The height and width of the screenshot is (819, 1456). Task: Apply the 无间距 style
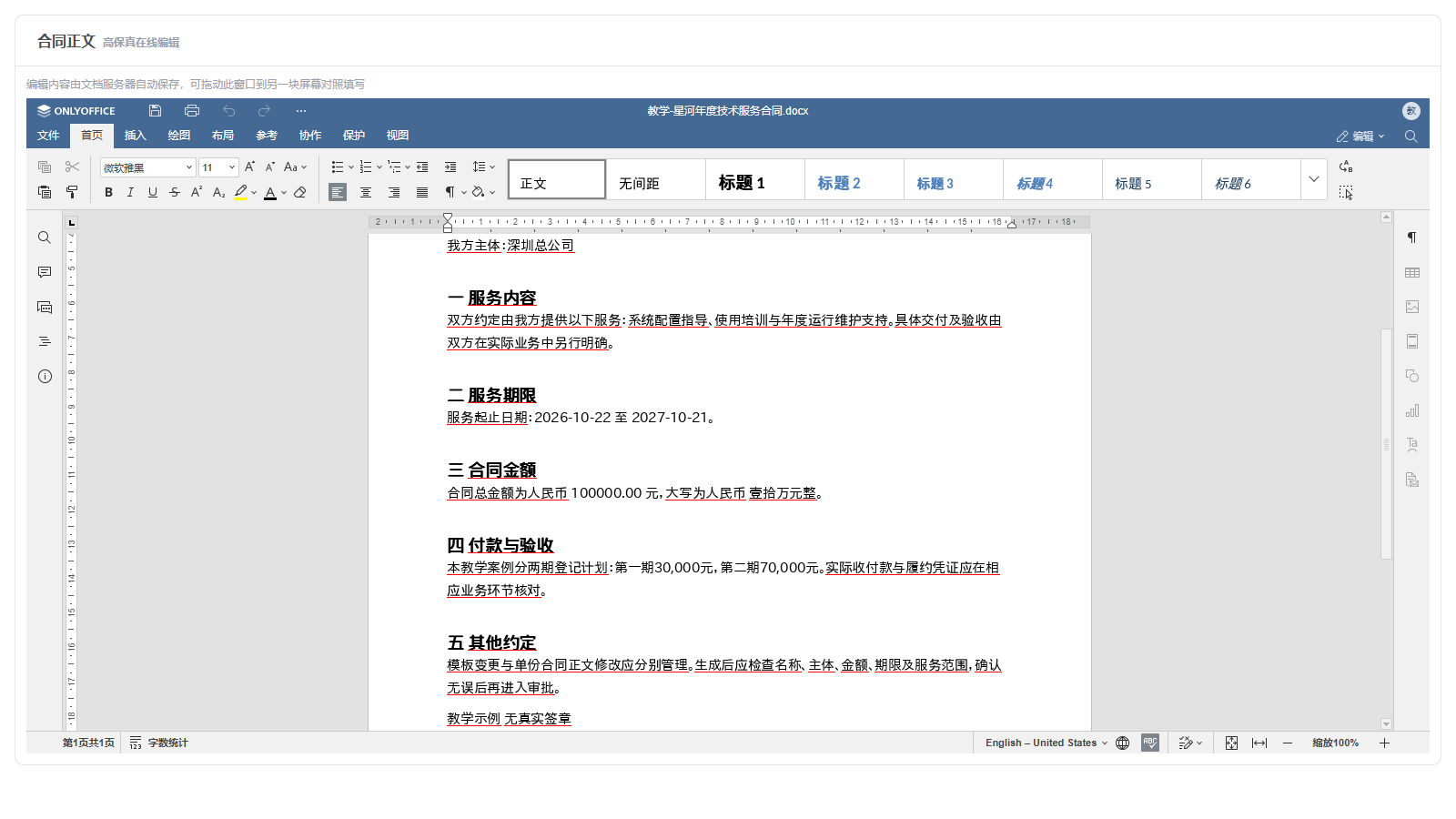(x=656, y=179)
